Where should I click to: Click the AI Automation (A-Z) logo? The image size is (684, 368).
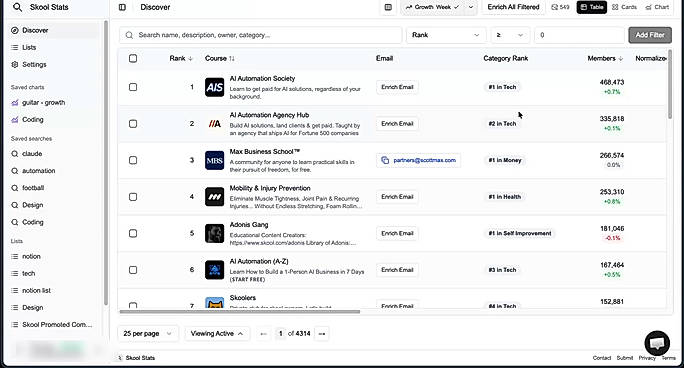tap(215, 270)
